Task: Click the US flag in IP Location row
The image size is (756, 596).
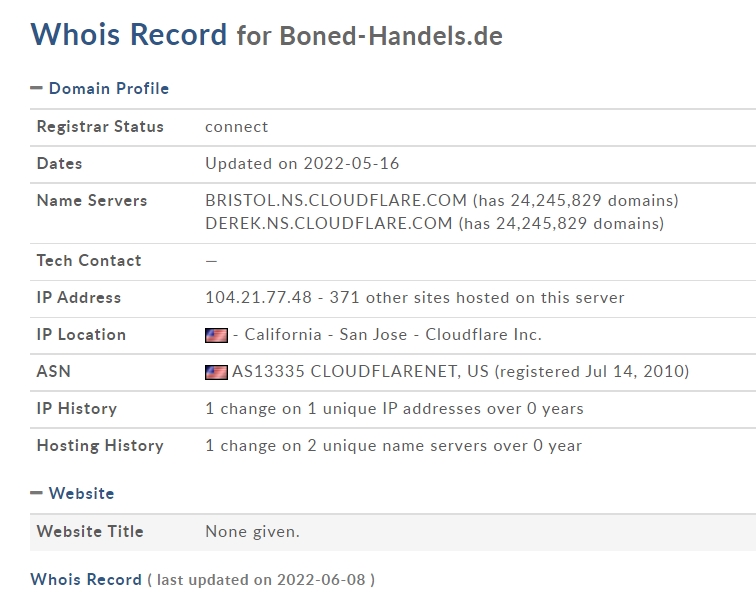Action: [x=216, y=335]
